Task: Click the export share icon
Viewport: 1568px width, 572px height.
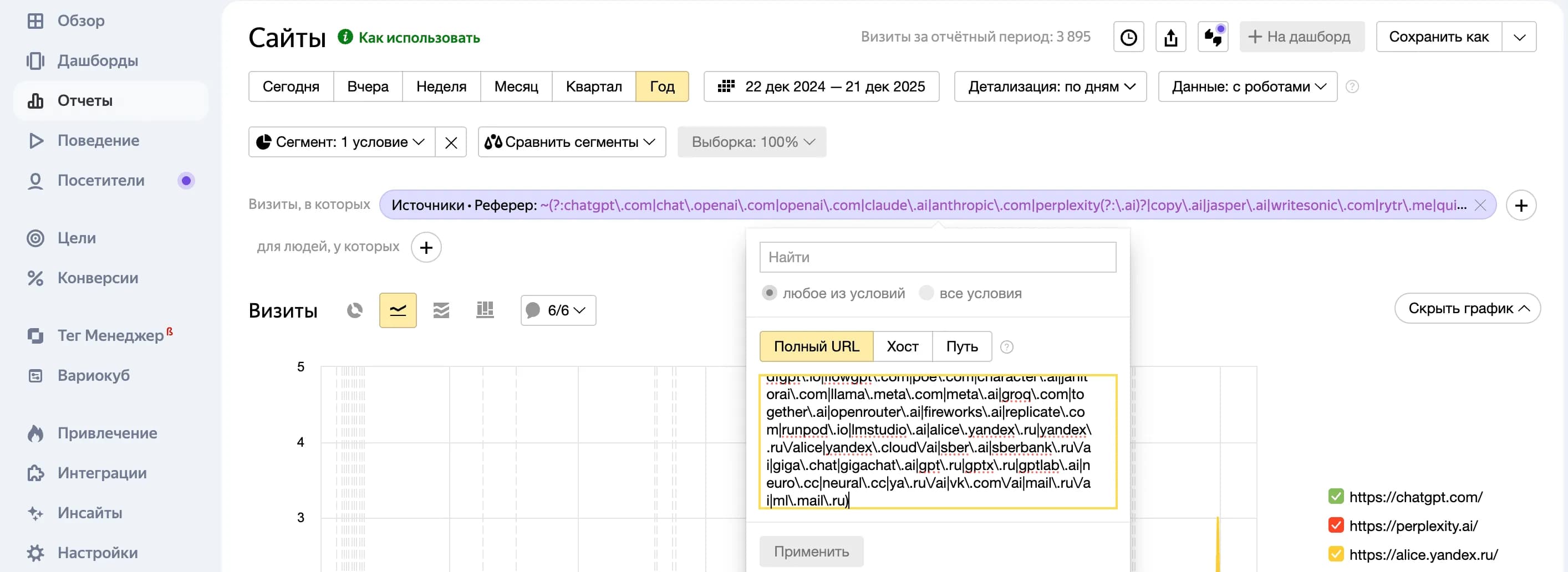Action: (1170, 37)
